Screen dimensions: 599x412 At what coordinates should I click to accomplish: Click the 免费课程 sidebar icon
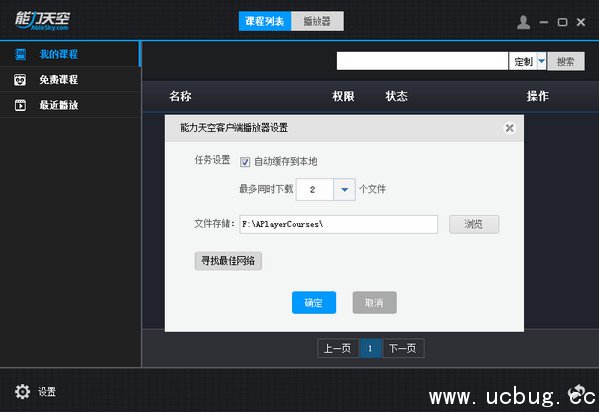click(x=20, y=79)
